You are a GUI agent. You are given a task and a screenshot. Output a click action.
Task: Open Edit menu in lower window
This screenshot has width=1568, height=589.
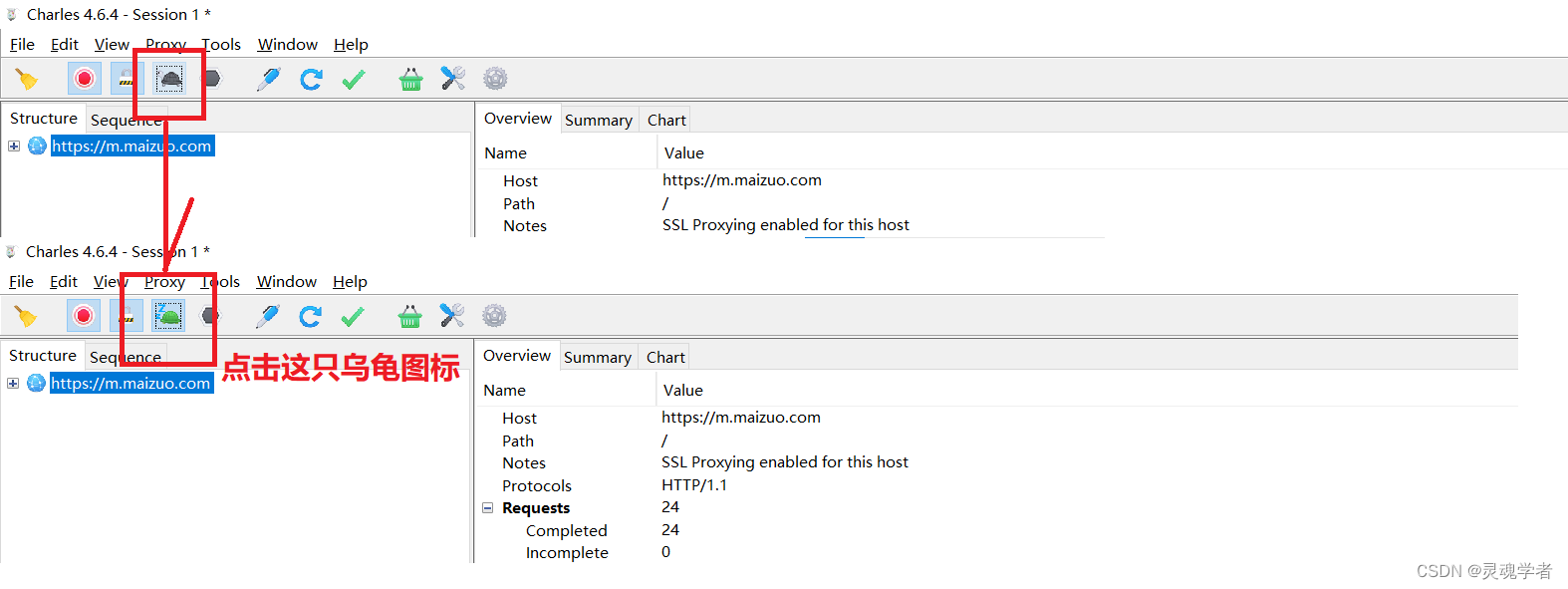tap(64, 281)
